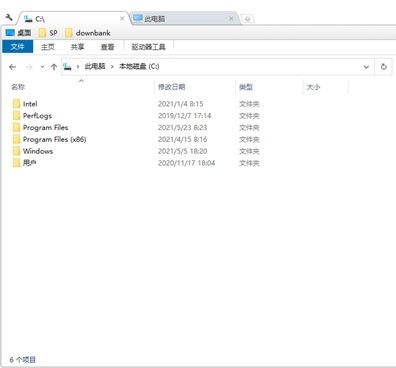Viewport: 396px width, 368px height.
Task: Open the downbank folder bookmark
Action: 88,33
